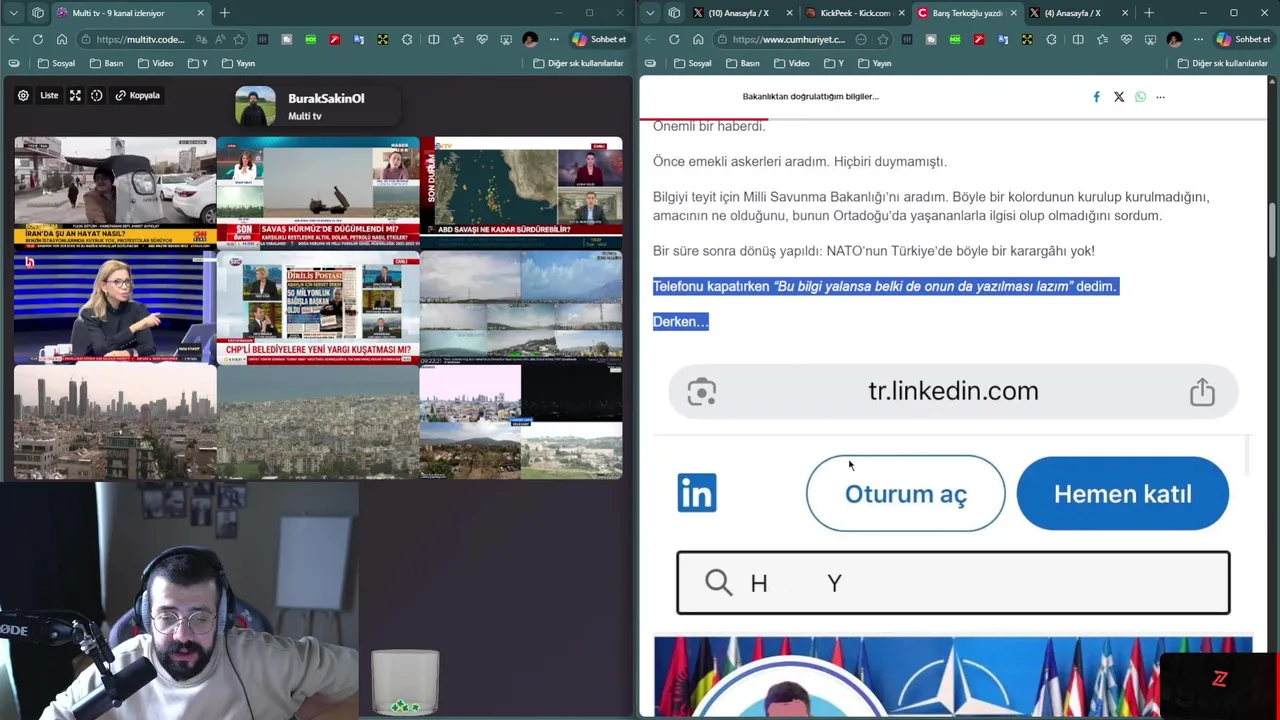Open the left browser's three-dot menu
1280x720 pixels.
(x=554, y=39)
